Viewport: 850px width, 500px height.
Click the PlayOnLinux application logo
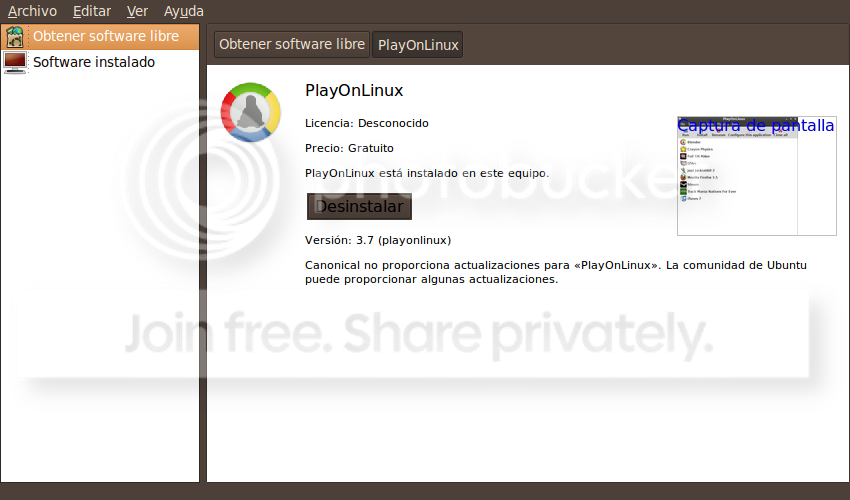(x=250, y=112)
